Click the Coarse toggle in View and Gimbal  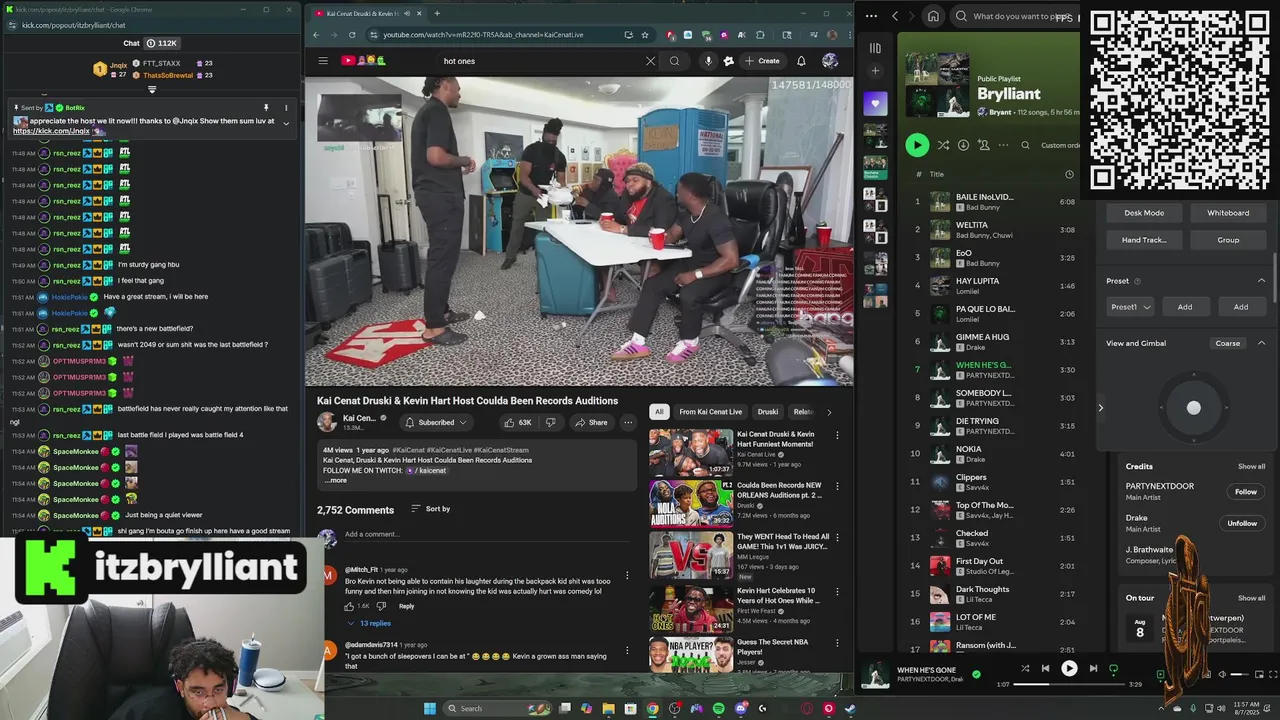point(1227,343)
